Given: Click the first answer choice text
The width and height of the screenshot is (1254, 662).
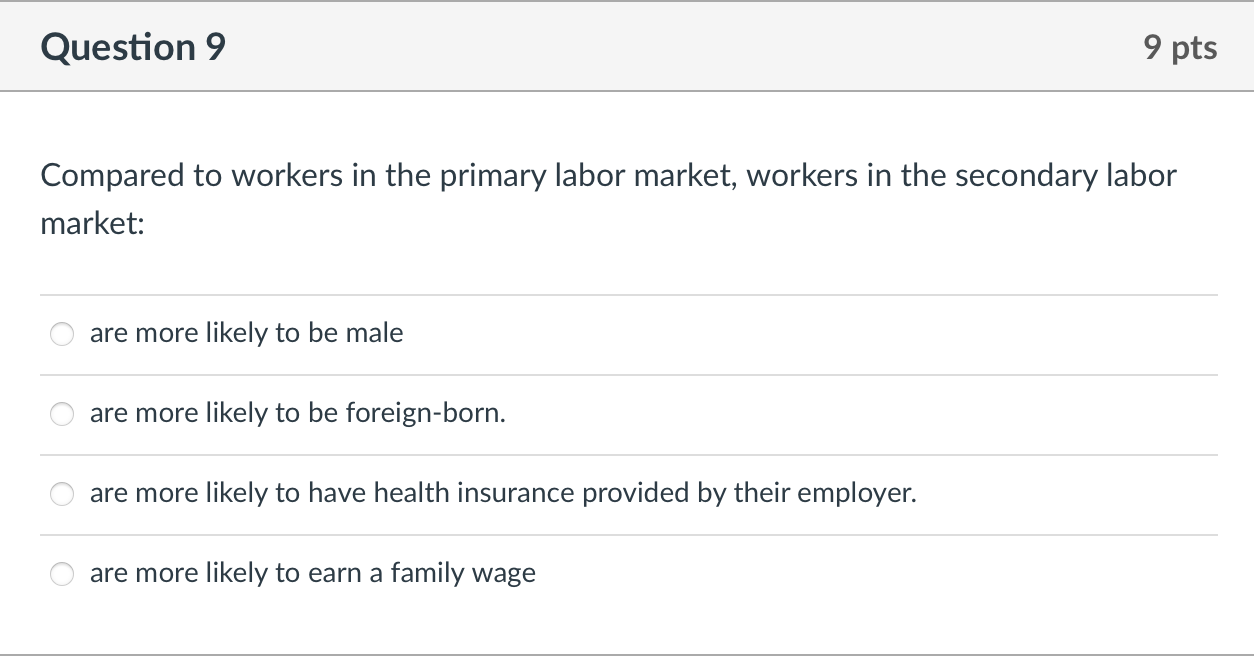Looking at the screenshot, I should [x=246, y=333].
